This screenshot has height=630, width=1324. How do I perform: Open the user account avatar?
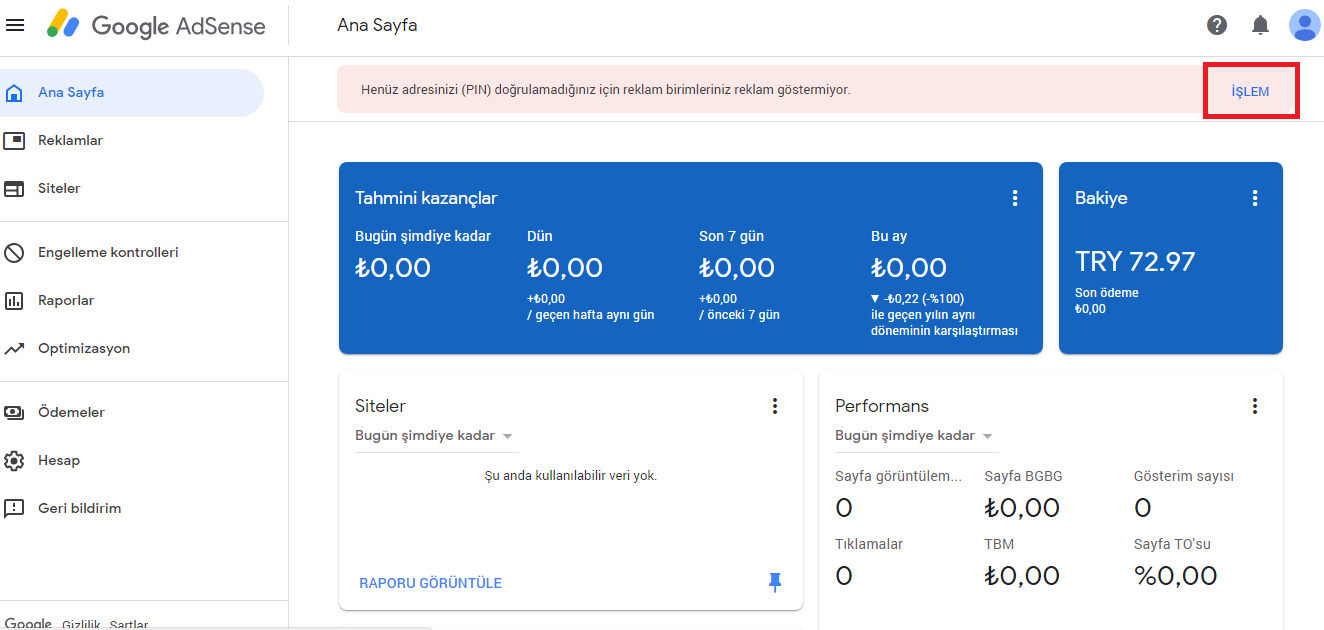1304,25
